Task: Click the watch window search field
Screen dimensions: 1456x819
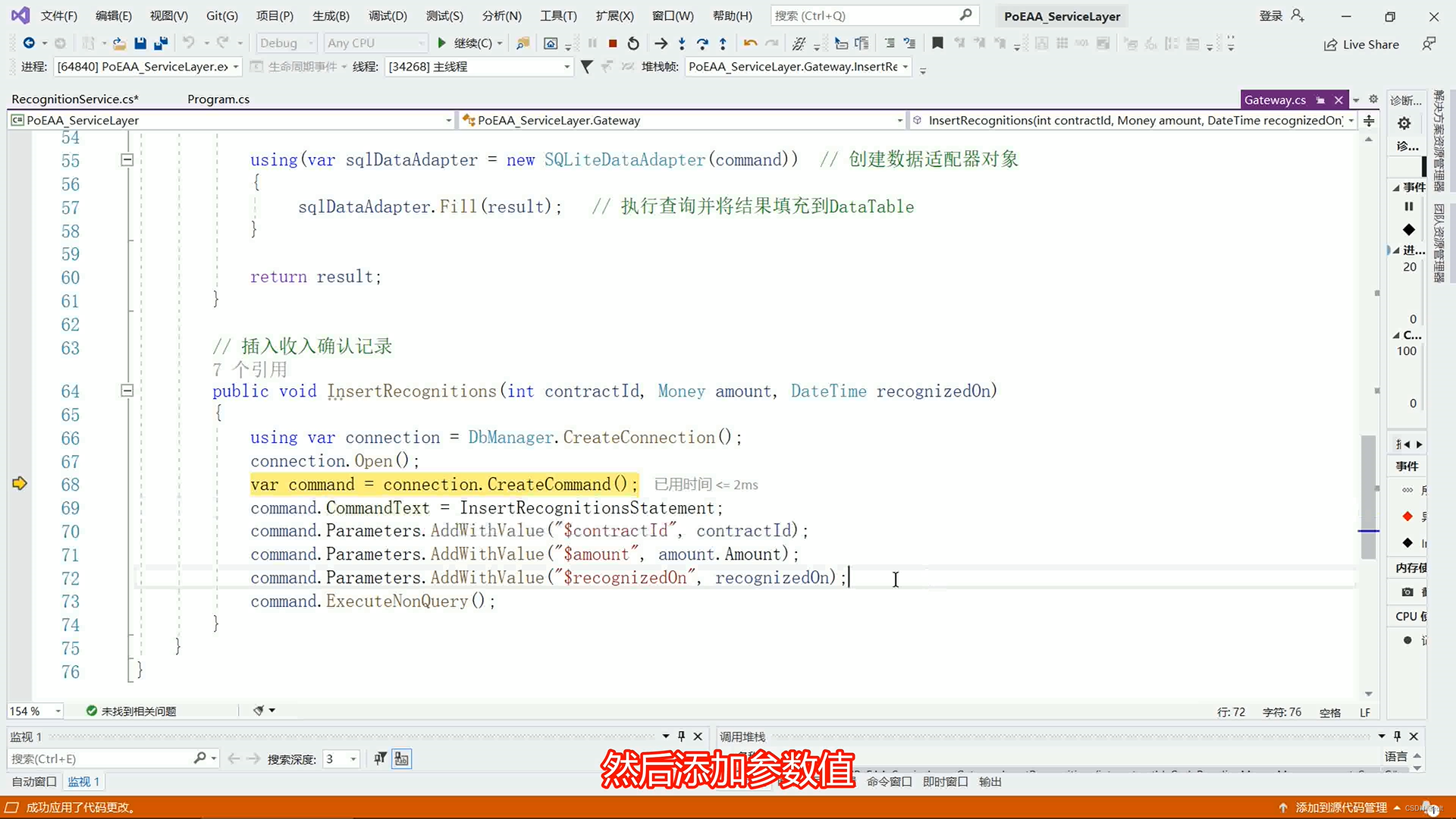Action: coord(99,758)
